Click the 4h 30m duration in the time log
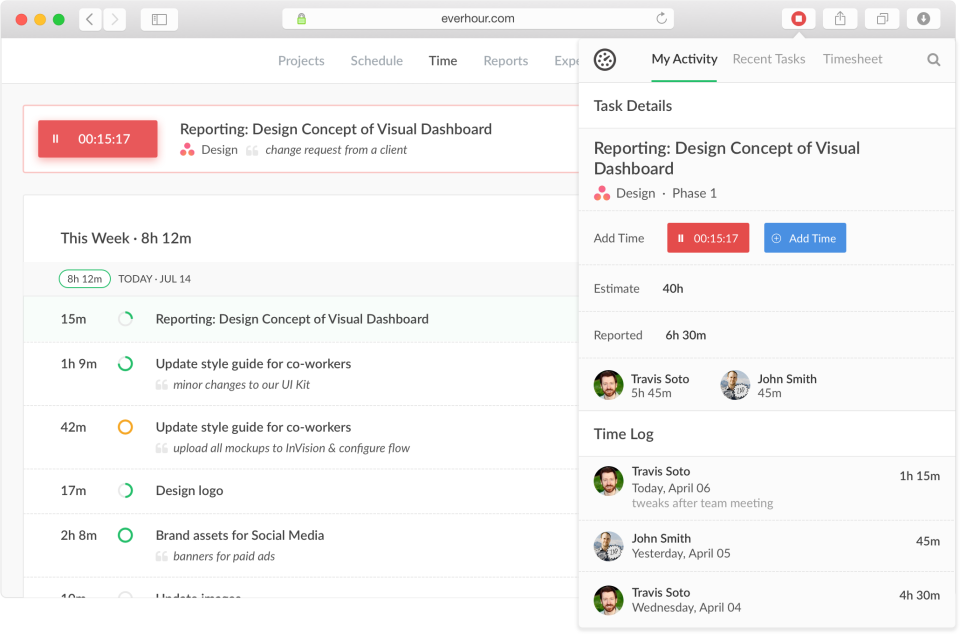The image size is (960, 634). [919, 595]
